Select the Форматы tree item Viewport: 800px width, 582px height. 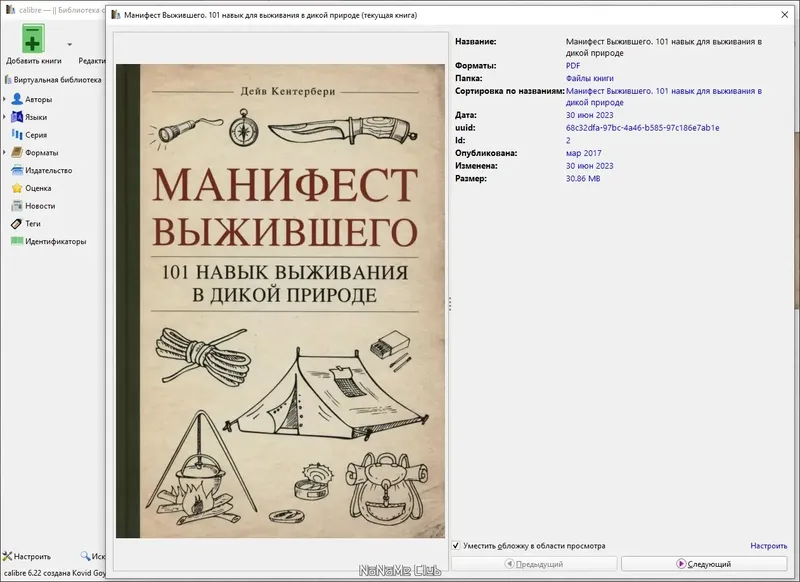click(41, 153)
